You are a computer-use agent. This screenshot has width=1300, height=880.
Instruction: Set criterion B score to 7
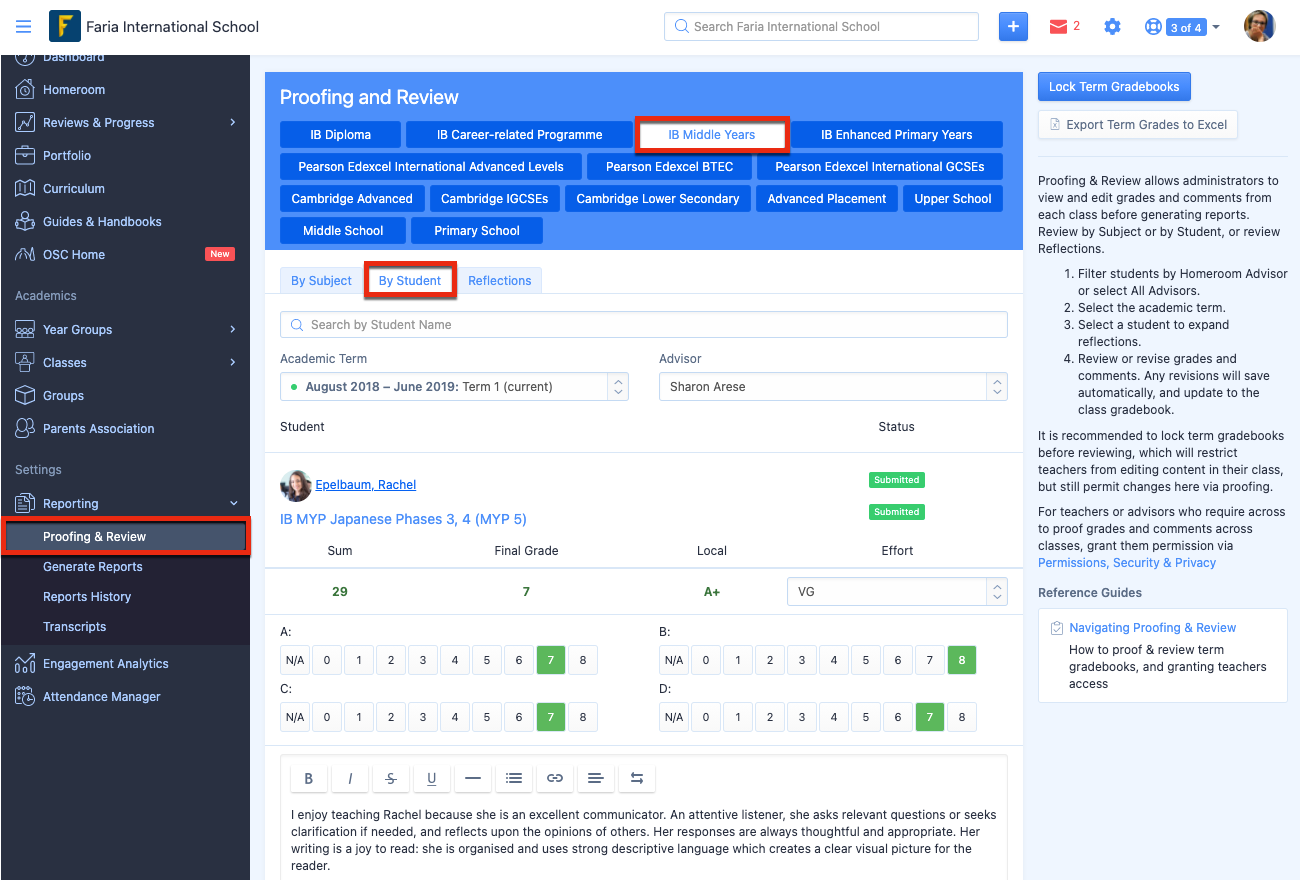[929, 660]
